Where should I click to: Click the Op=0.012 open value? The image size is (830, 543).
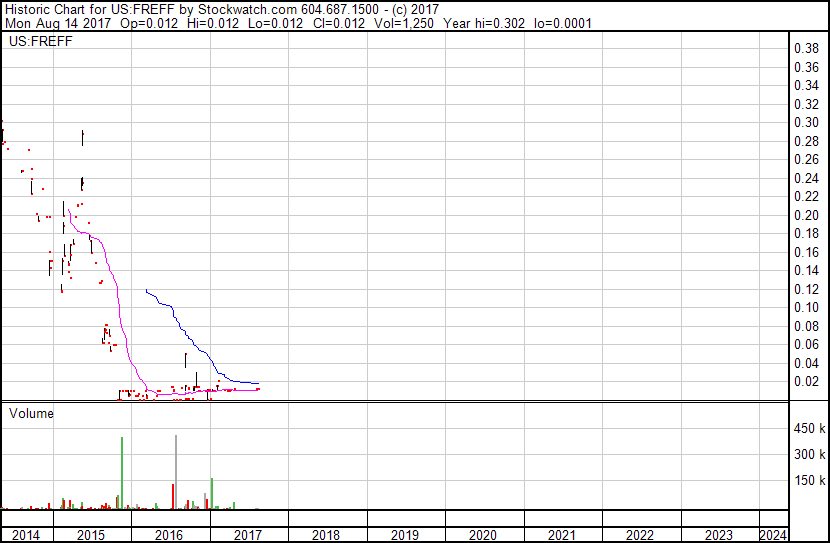tap(149, 23)
